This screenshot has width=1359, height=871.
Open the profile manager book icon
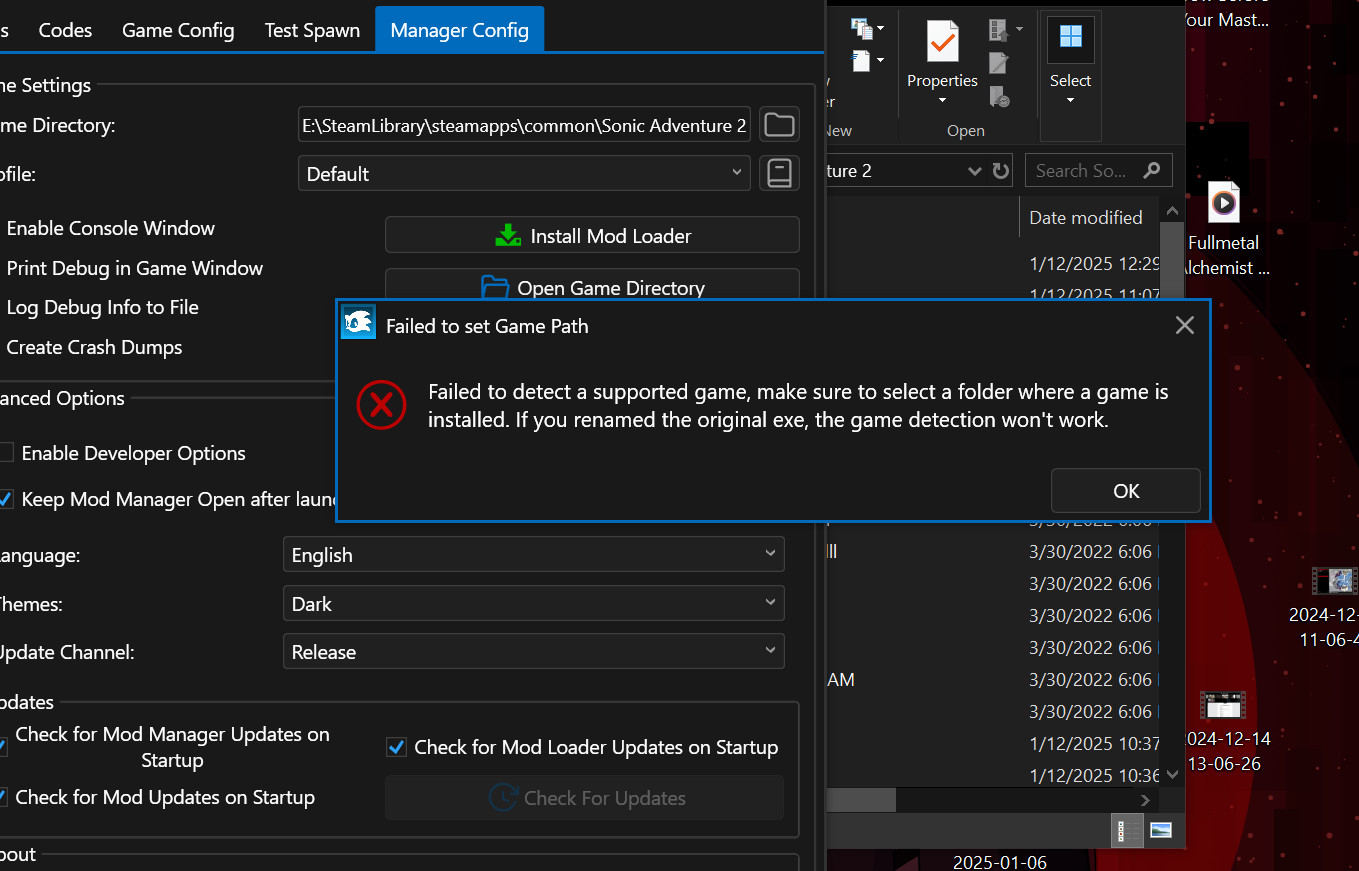779,173
